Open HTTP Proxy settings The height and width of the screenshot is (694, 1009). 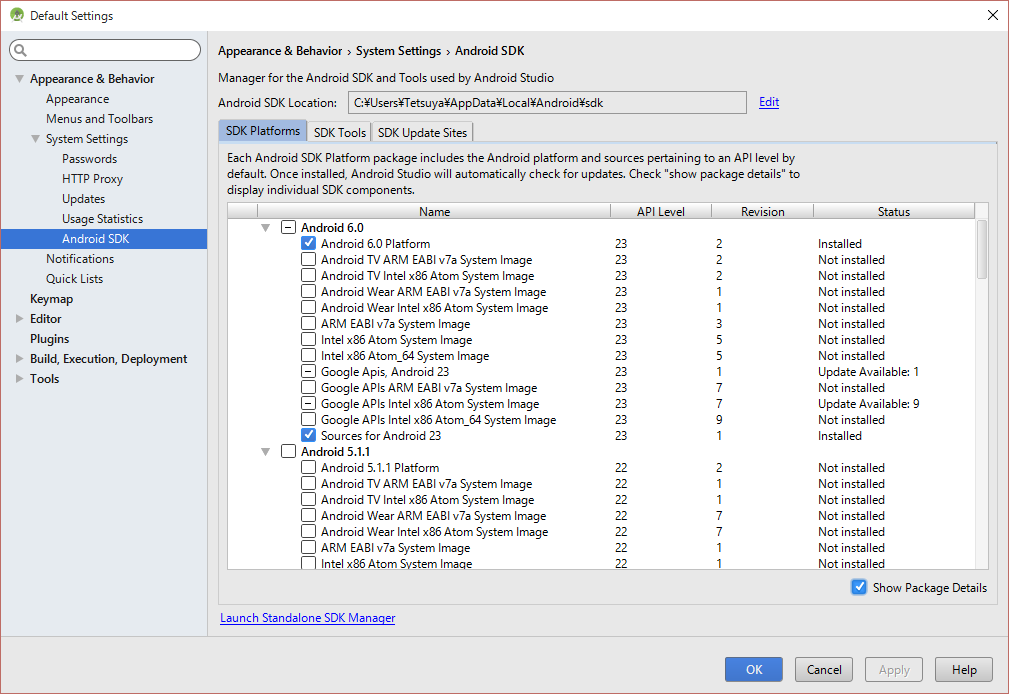92,178
